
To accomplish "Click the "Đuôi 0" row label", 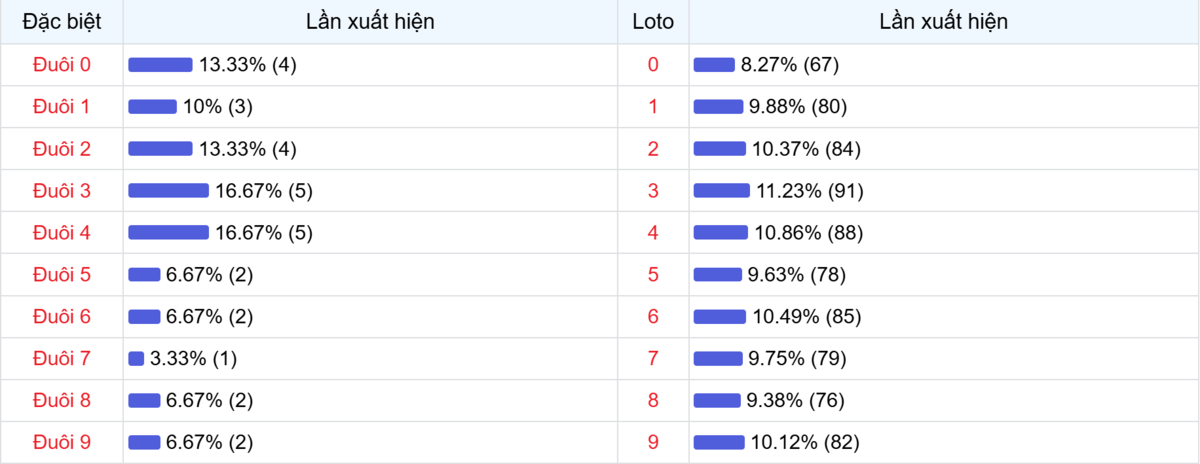I will click(62, 65).
